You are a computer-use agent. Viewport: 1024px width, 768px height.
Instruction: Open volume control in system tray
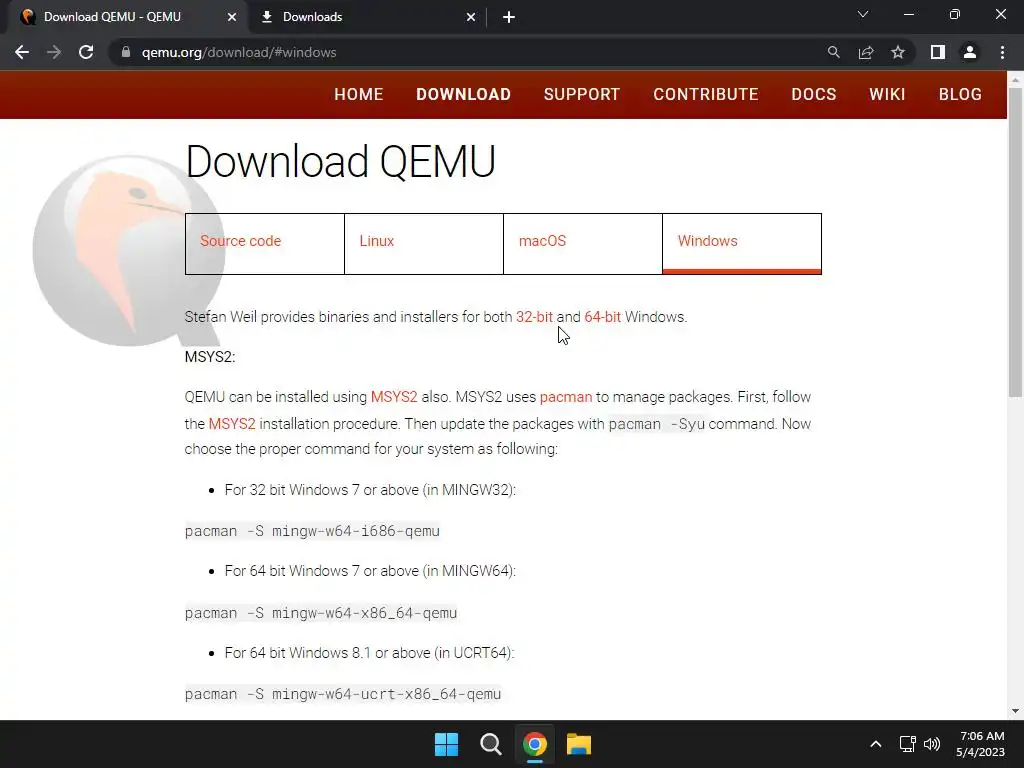pos(932,744)
